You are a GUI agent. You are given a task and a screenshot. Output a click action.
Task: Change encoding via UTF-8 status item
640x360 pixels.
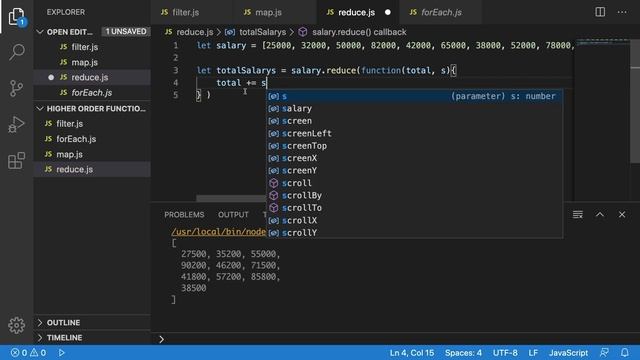[x=505, y=353]
